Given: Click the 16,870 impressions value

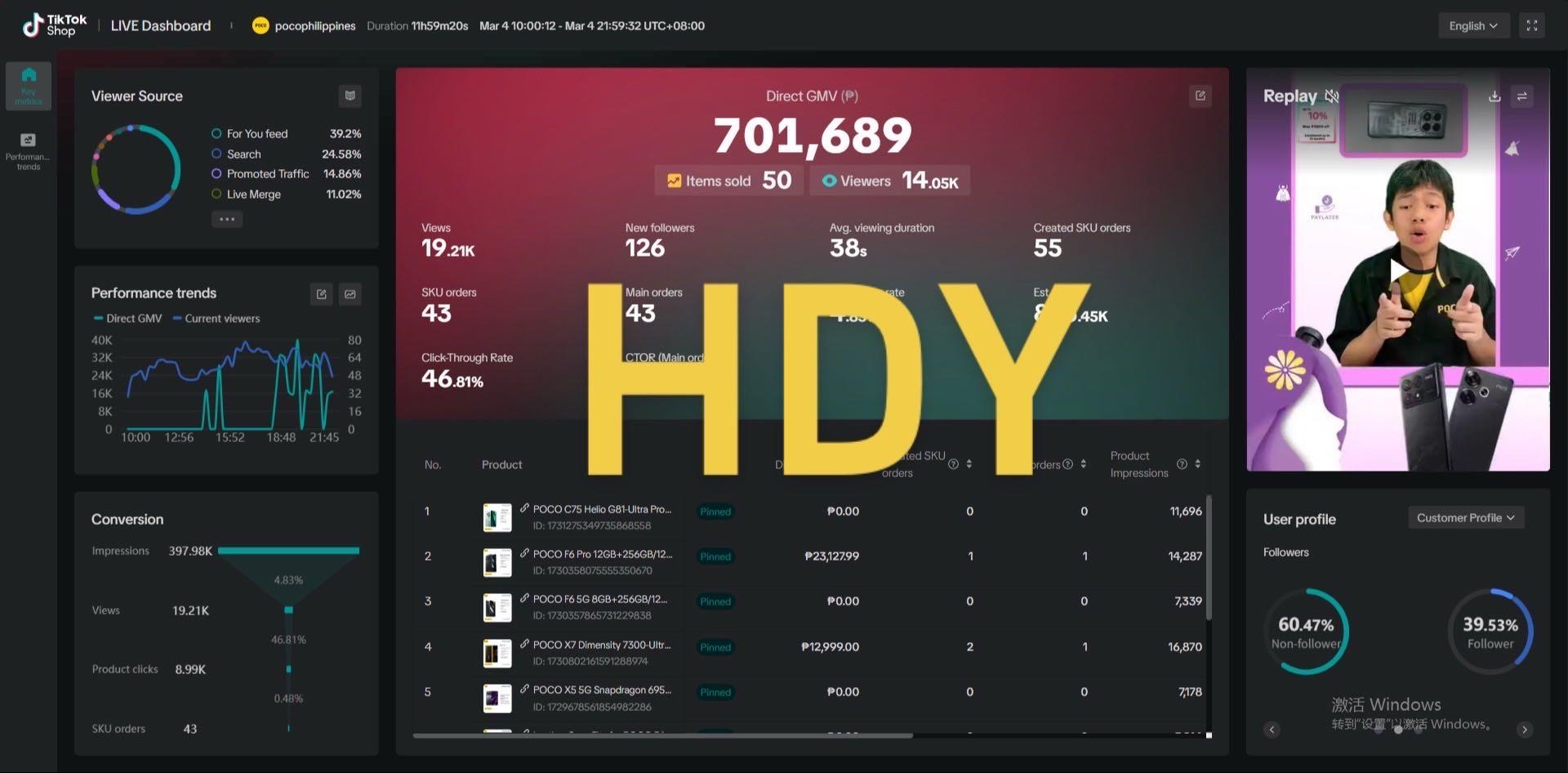Looking at the screenshot, I should coord(1184,646).
